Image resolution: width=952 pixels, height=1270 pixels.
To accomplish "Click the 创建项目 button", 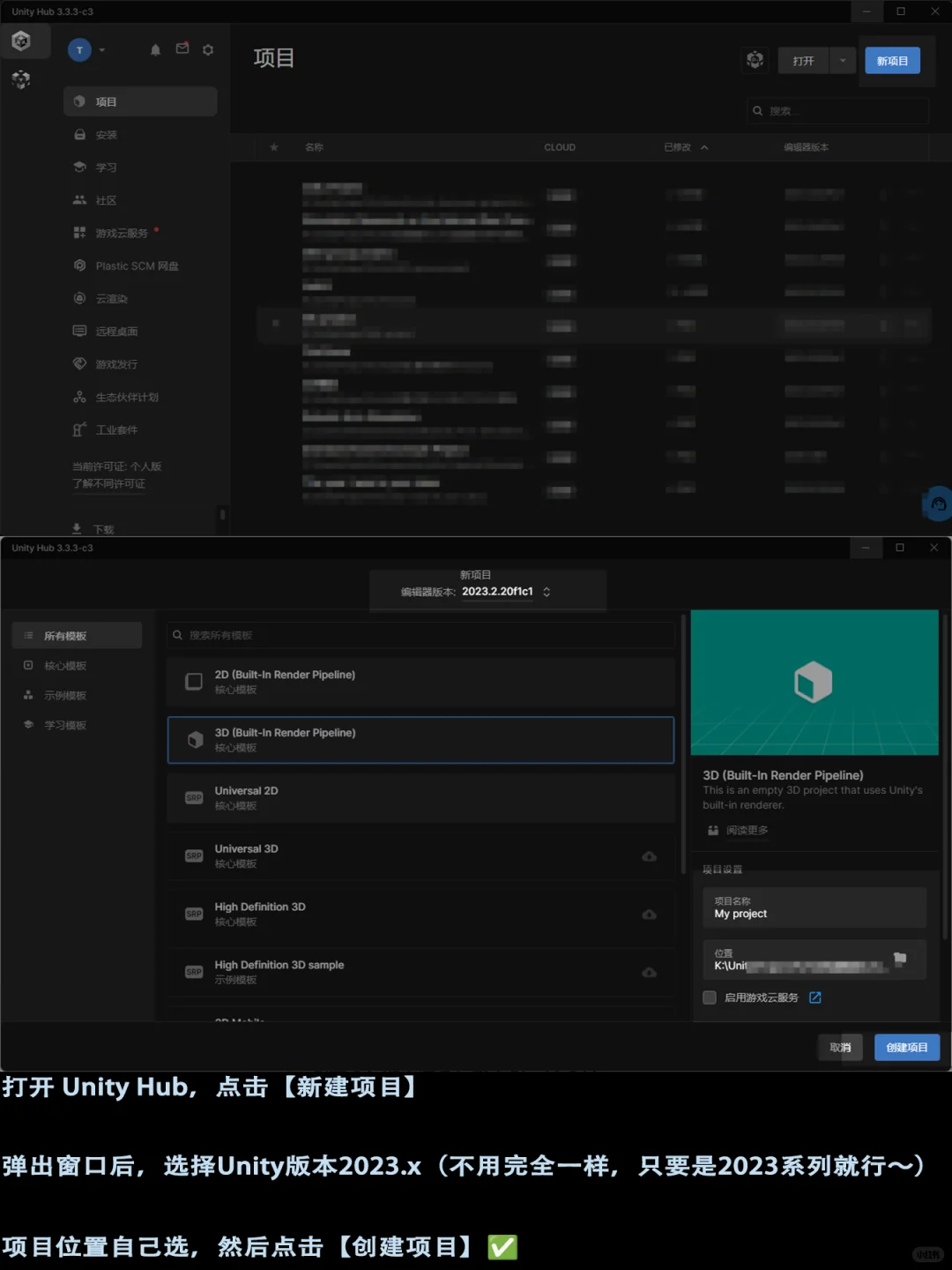I will 906,1047.
